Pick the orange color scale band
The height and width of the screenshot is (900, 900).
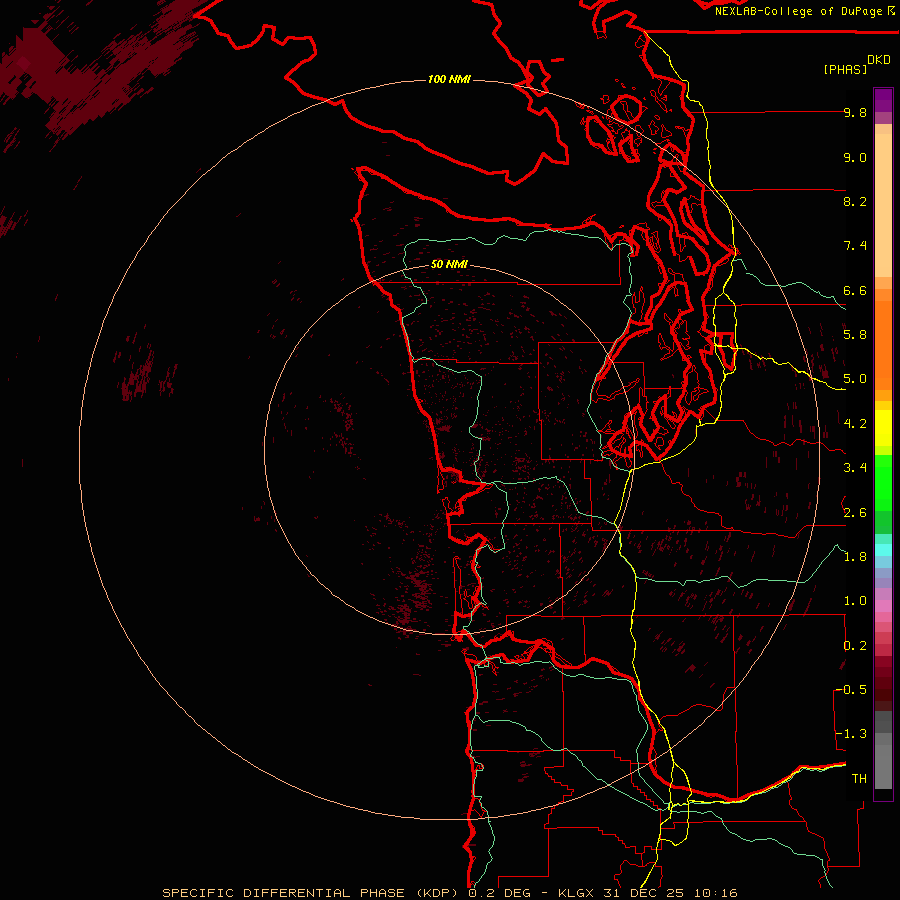(x=883, y=344)
